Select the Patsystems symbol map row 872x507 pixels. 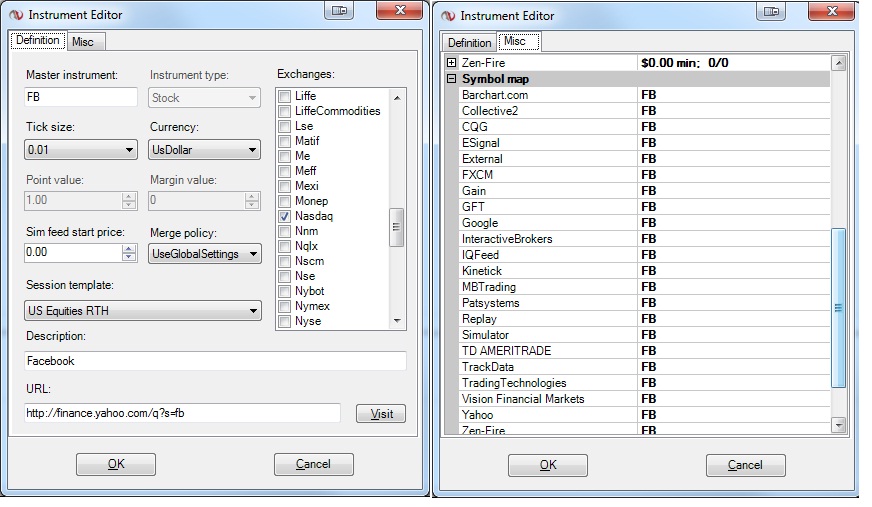pos(645,304)
